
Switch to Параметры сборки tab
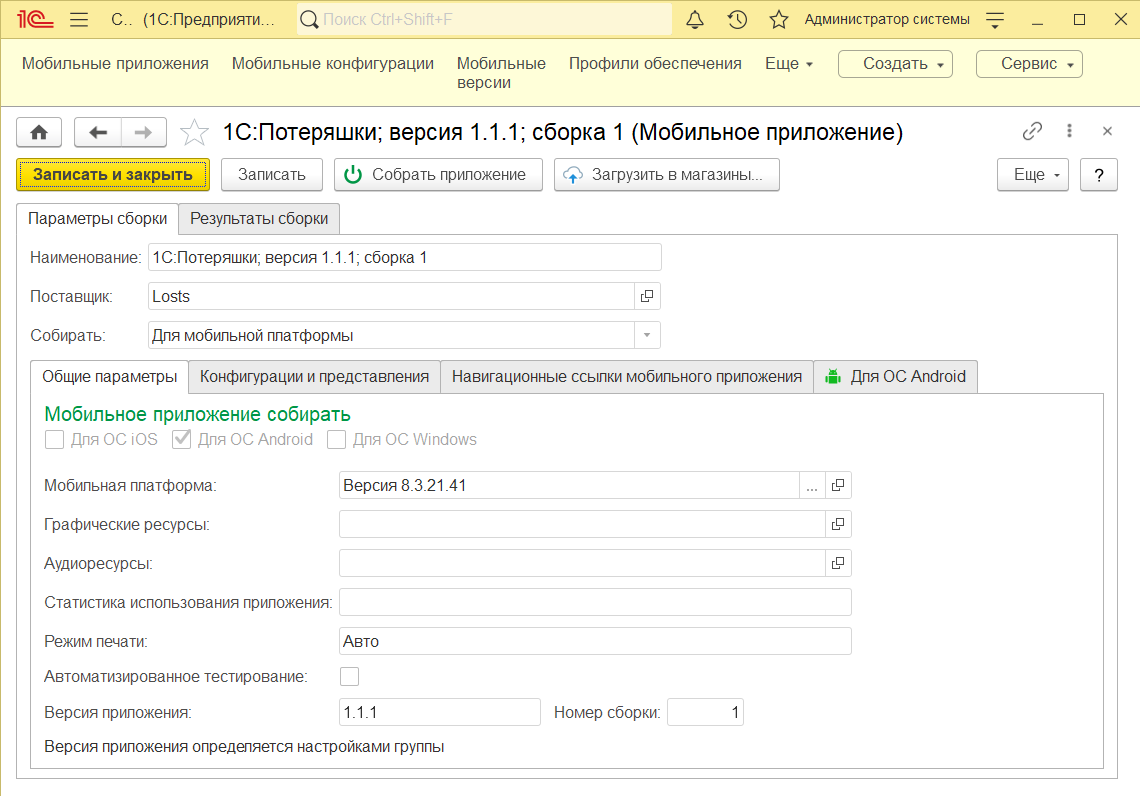(x=97, y=219)
